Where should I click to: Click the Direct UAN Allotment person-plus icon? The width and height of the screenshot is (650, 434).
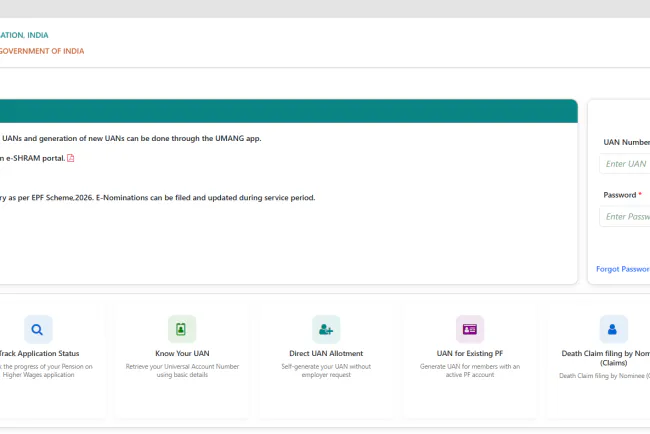(326, 330)
